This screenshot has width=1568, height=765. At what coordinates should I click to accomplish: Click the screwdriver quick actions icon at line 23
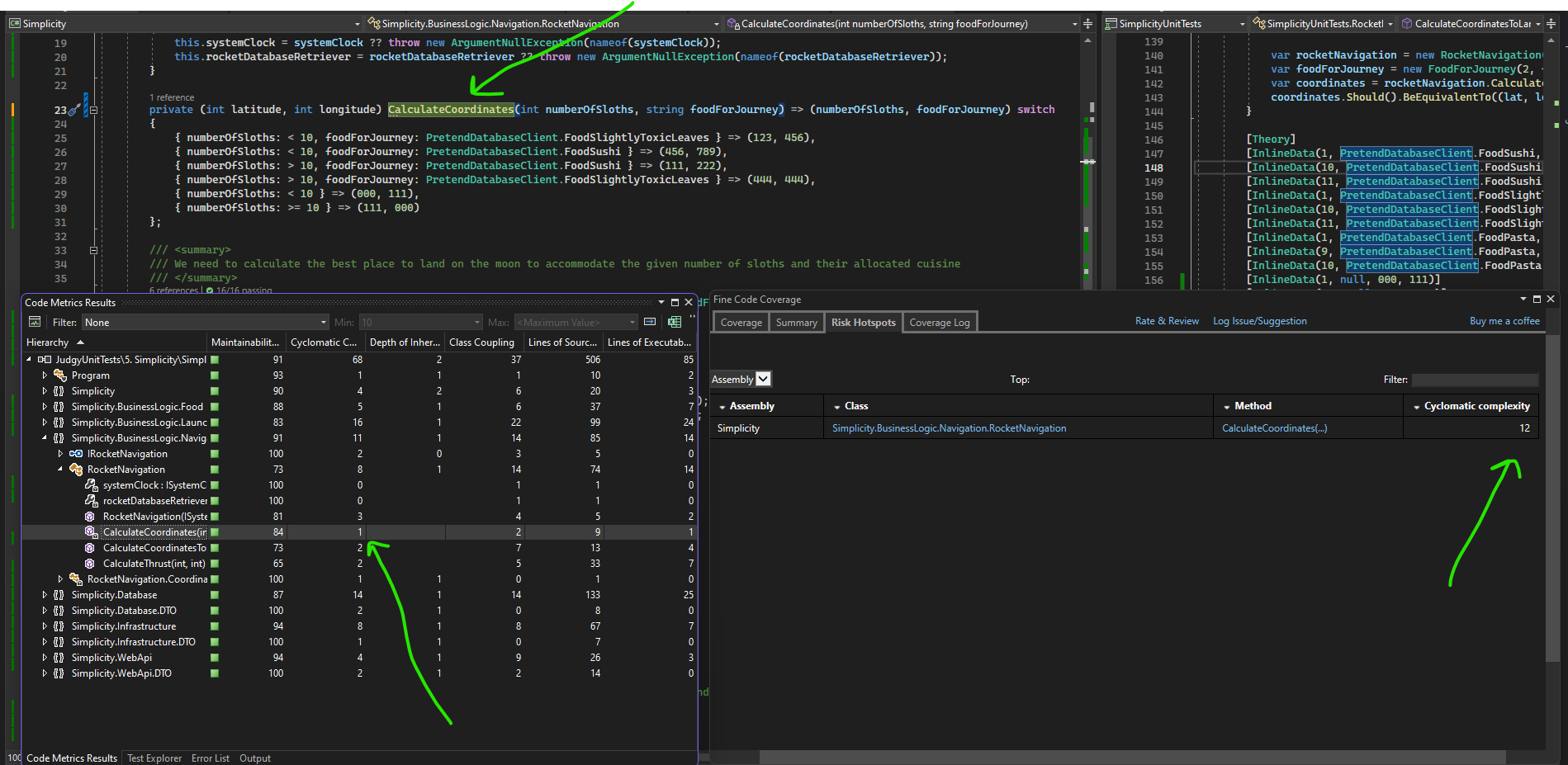pos(74,110)
